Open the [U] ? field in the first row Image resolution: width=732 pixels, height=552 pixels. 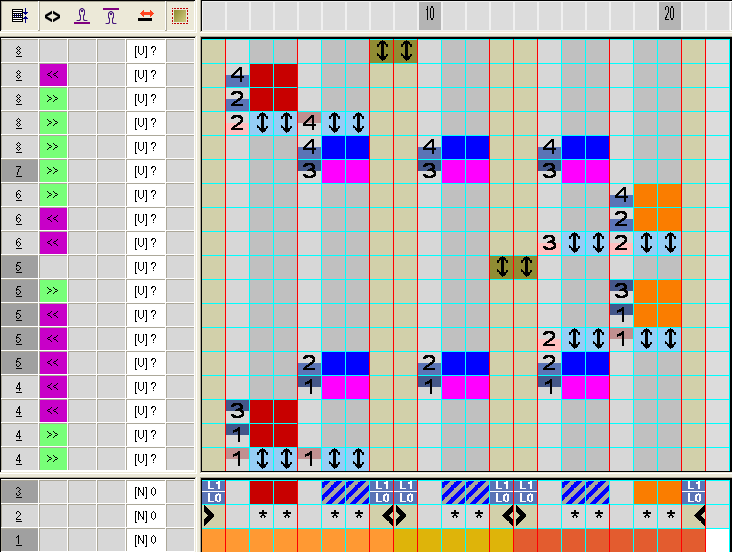tap(146, 51)
